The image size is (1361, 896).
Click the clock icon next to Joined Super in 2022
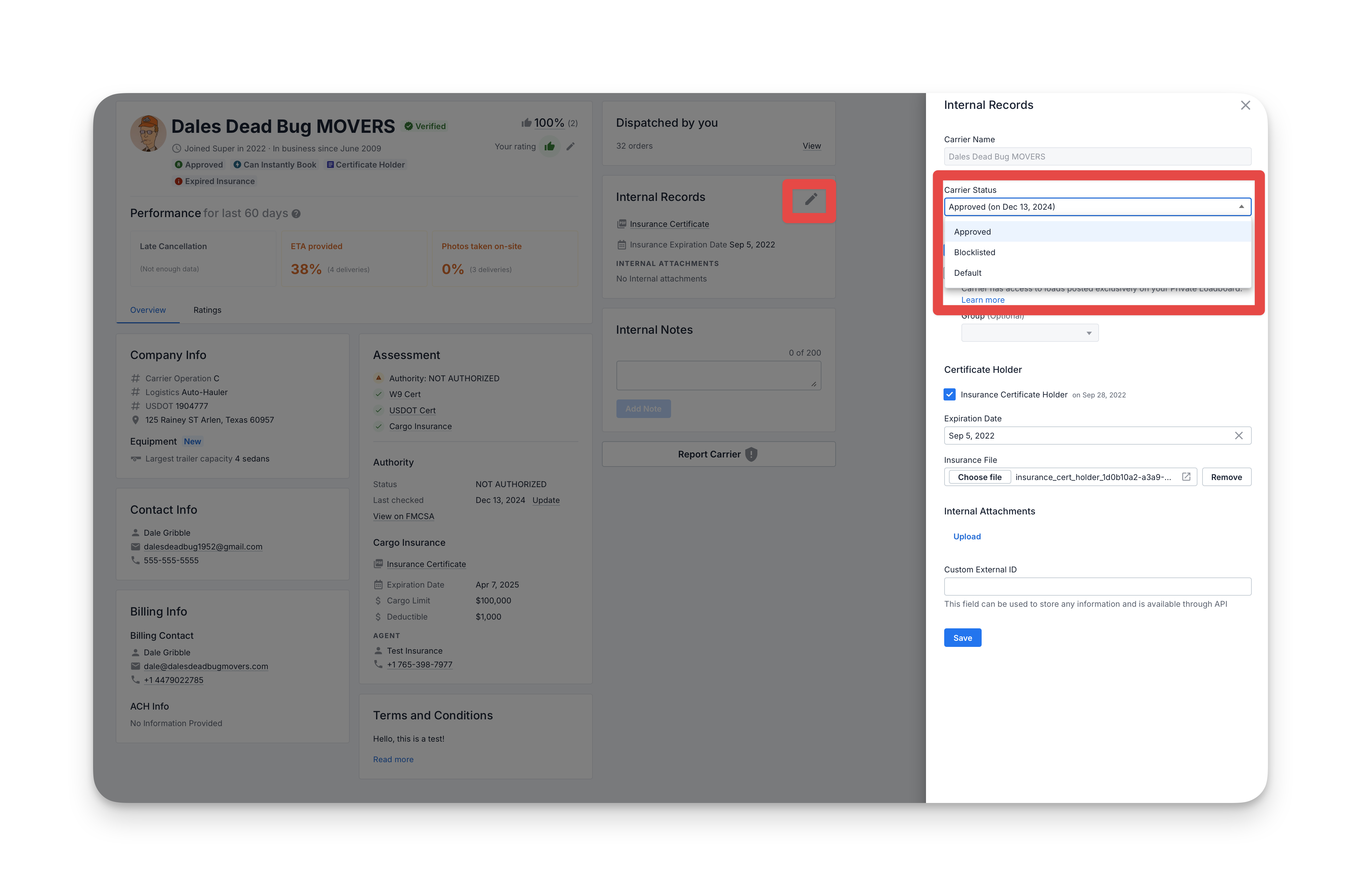click(177, 149)
